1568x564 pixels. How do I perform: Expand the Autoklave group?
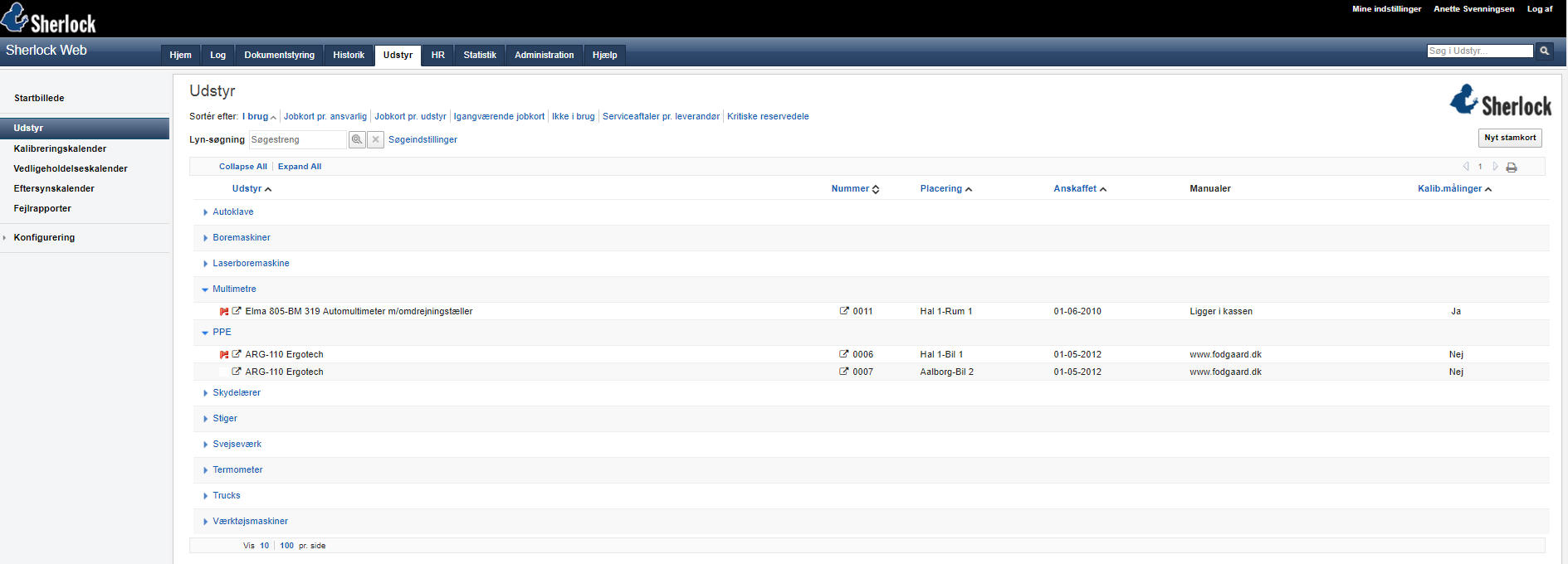(205, 212)
